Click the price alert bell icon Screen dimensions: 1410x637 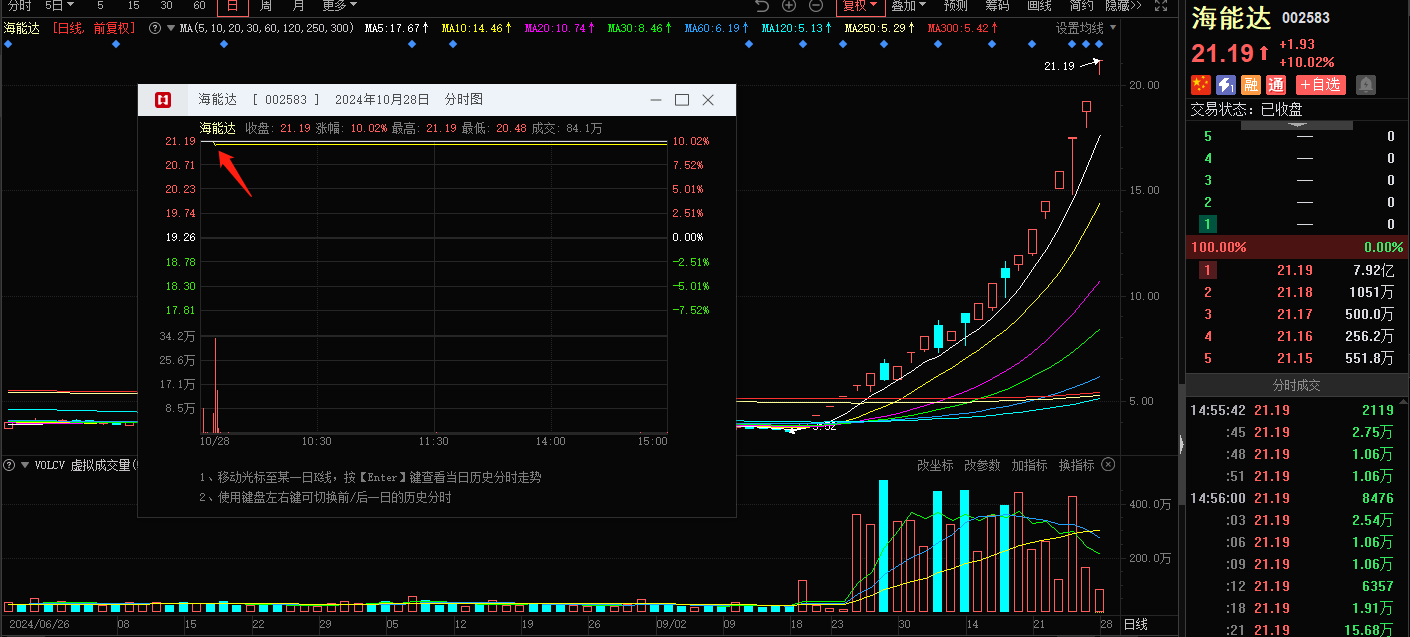[1366, 85]
